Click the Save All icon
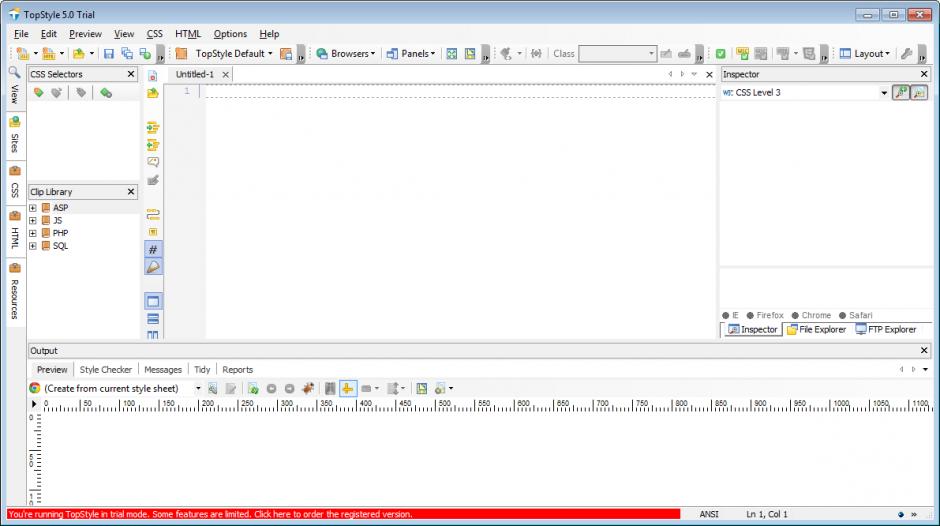The height and width of the screenshot is (526, 940). point(127,54)
